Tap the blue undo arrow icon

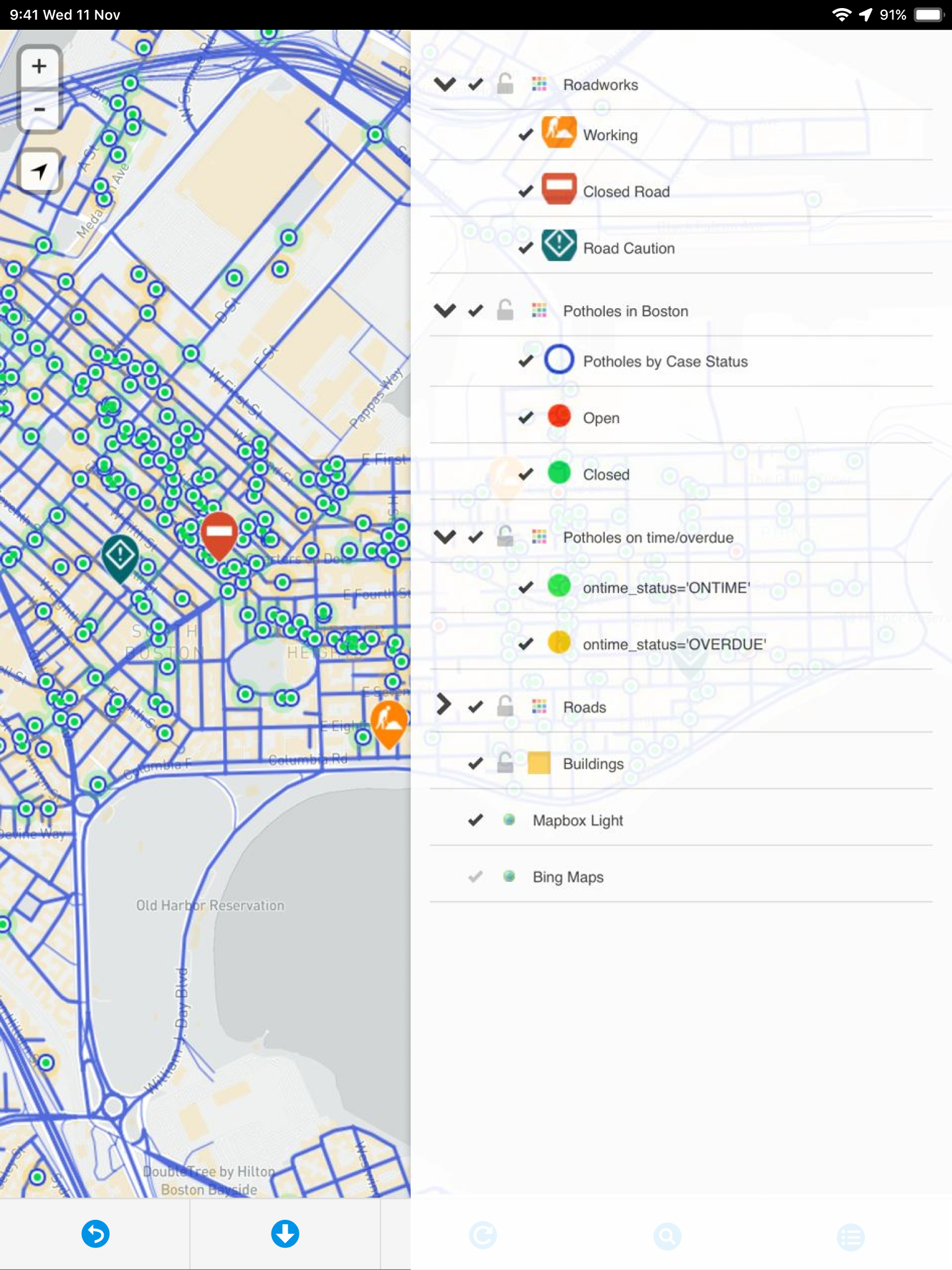pos(95,1233)
